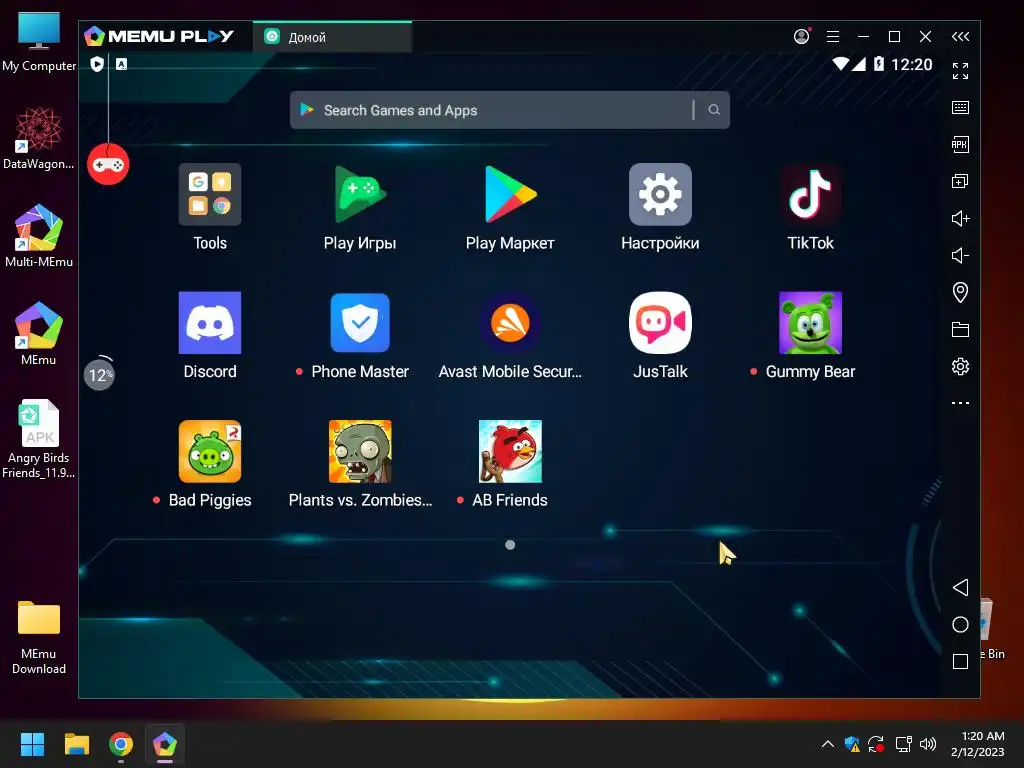Show hidden tray icons chevron
Screen dimensions: 1024x768
pyautogui.click(x=827, y=744)
